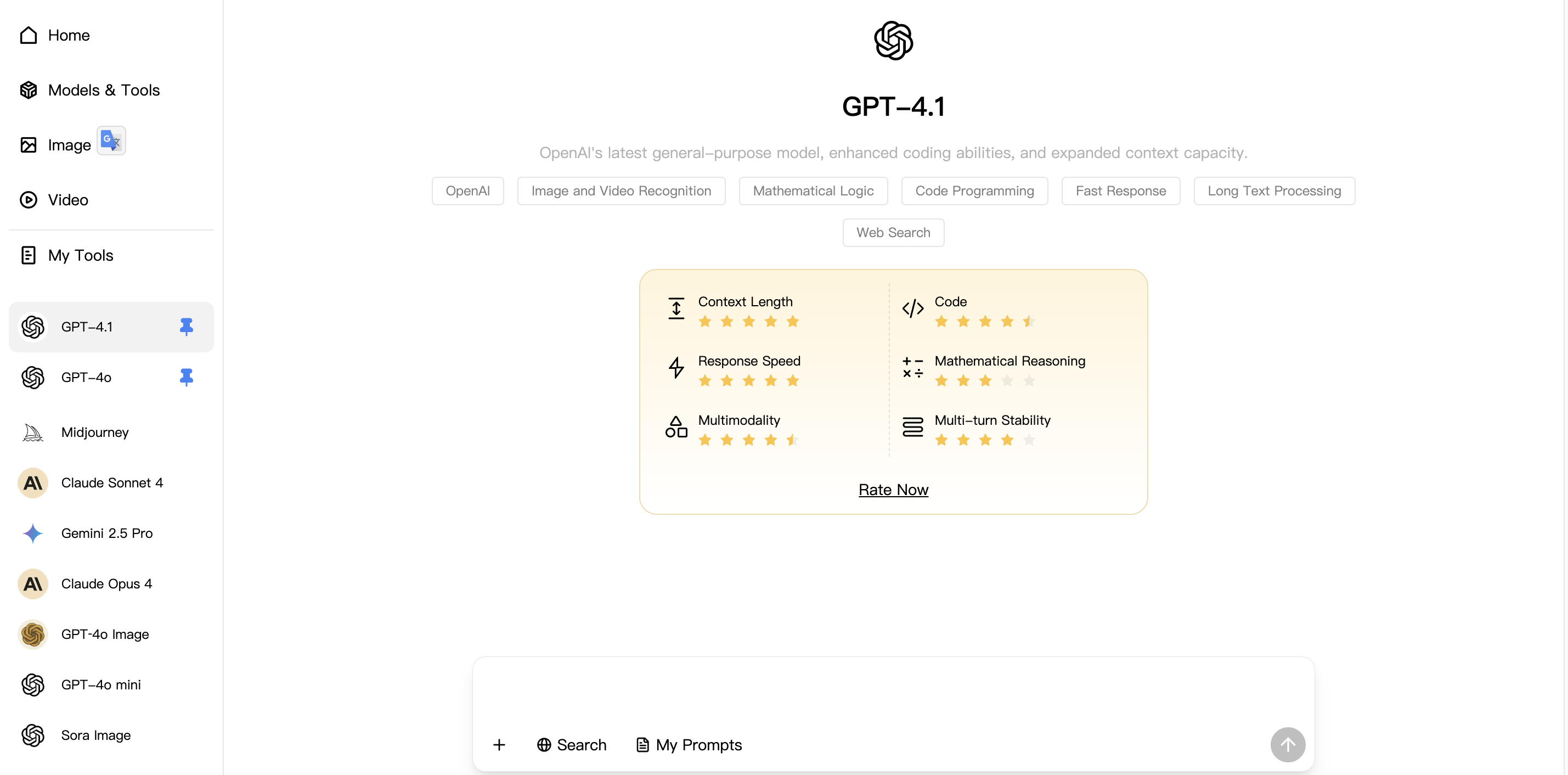Select the Sora Image model

click(95, 735)
